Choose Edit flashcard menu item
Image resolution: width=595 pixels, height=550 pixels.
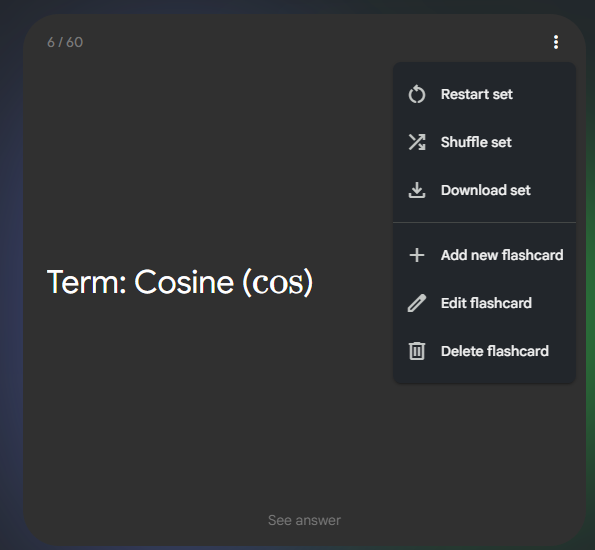pos(484,303)
